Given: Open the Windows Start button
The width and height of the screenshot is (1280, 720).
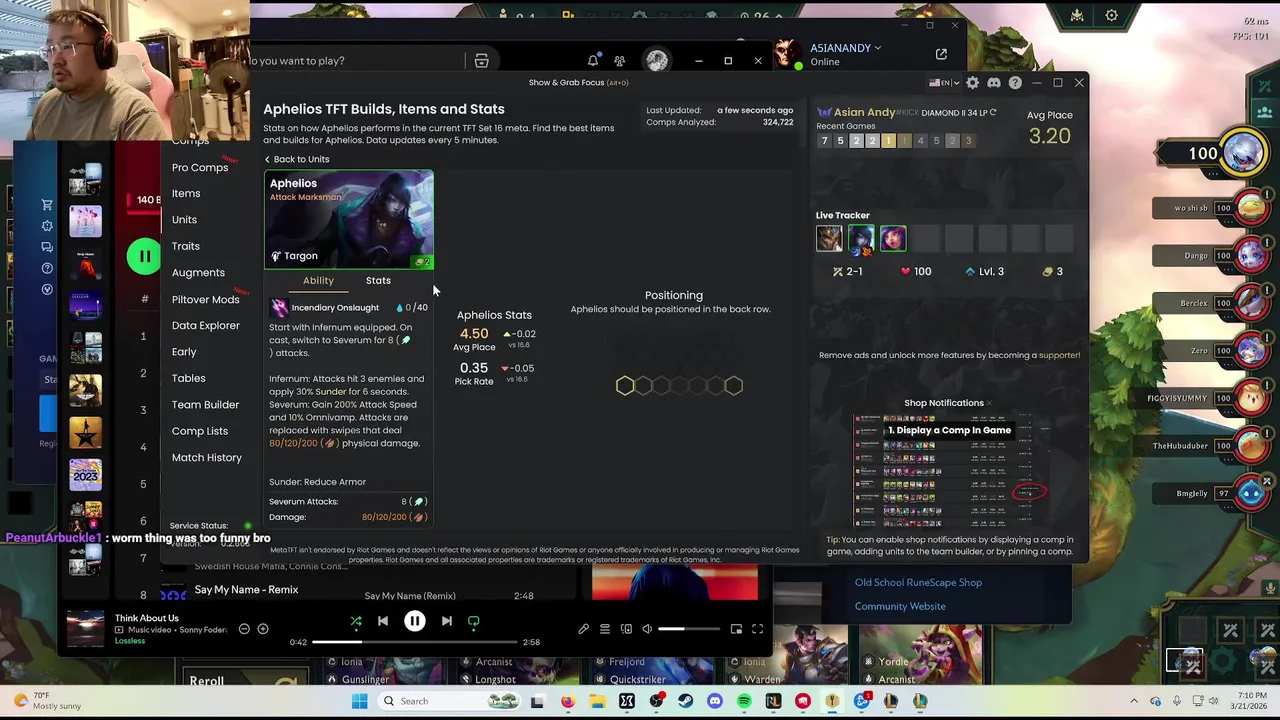Looking at the screenshot, I should 360,701.
